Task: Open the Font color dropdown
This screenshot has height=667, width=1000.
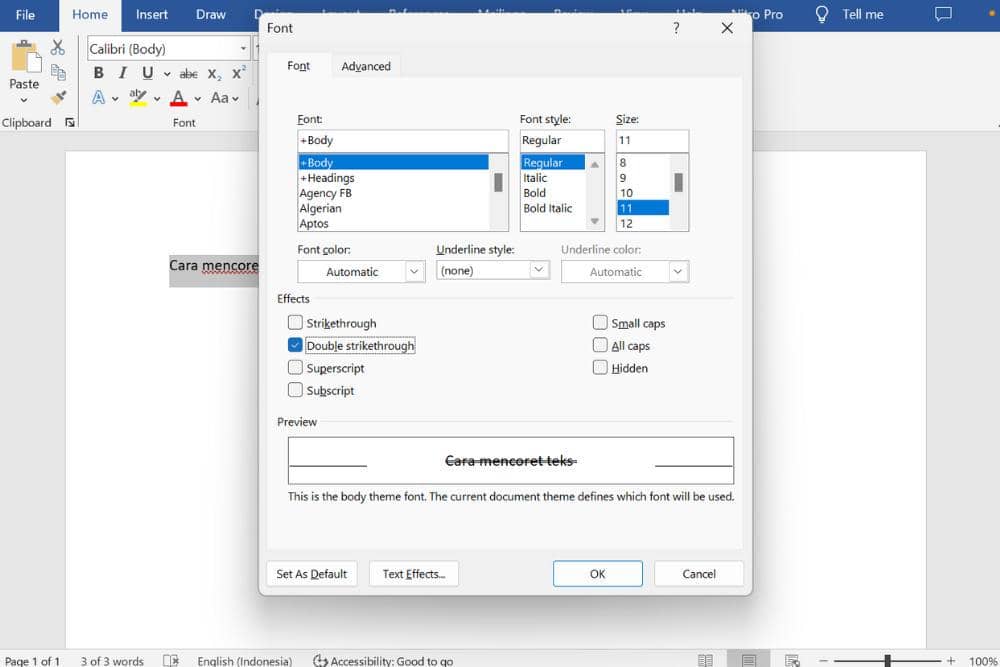Action: coord(415,271)
